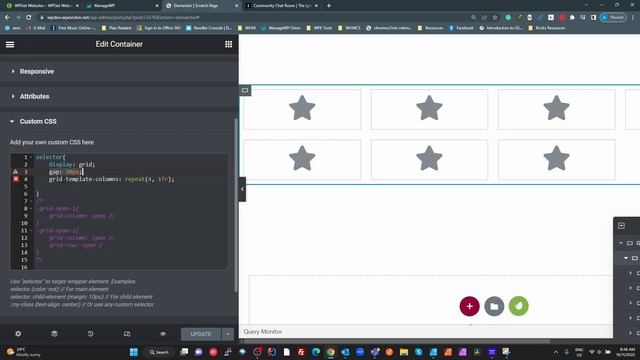Open the History panel icon
This screenshot has height=360, width=640.
pyautogui.click(x=90, y=334)
